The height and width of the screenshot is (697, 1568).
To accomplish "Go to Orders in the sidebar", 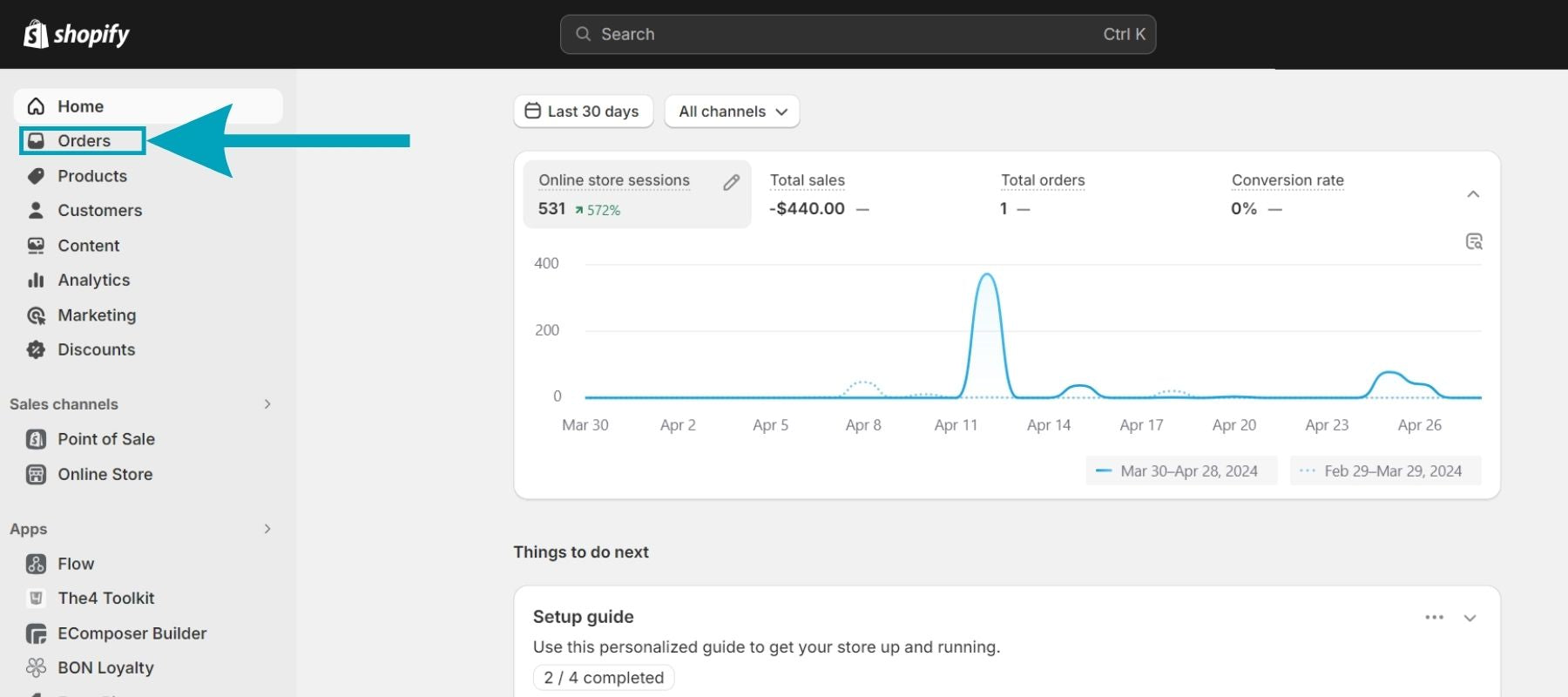I will [83, 141].
